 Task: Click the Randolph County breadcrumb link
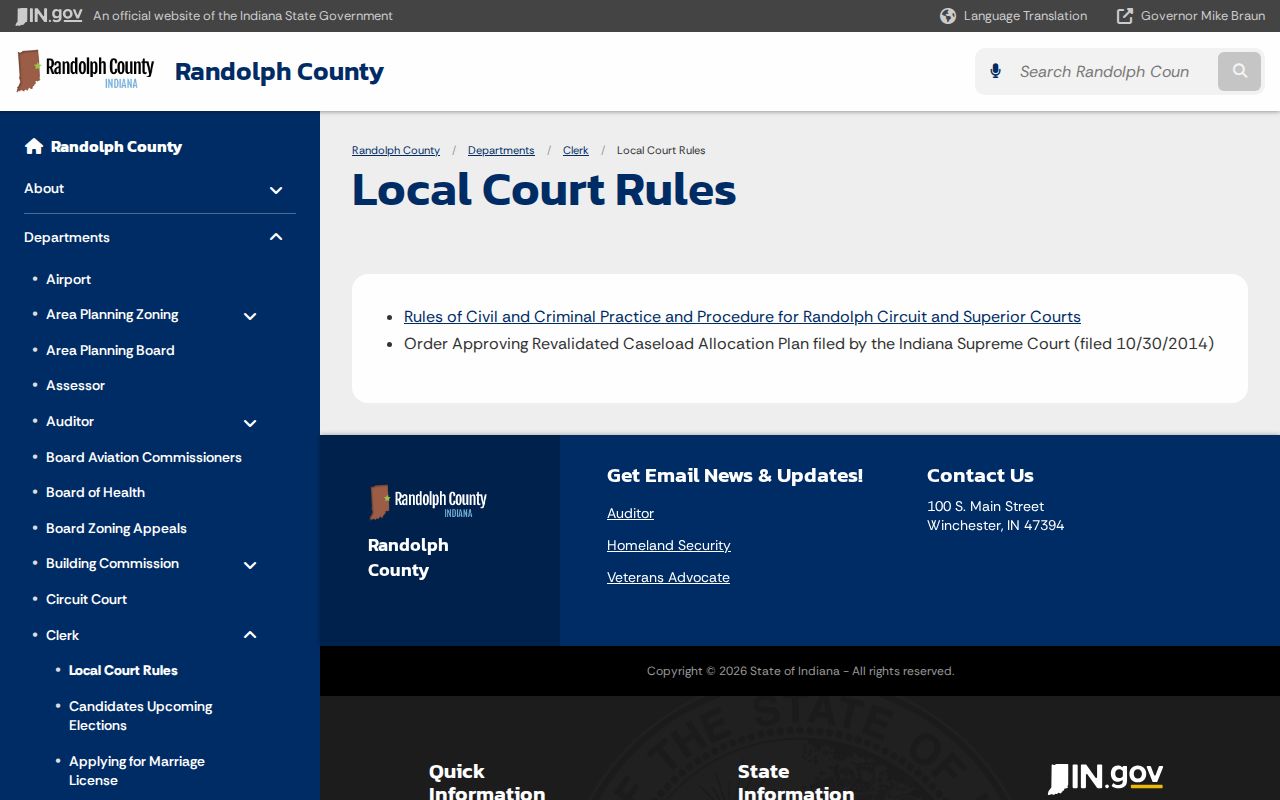pos(396,150)
